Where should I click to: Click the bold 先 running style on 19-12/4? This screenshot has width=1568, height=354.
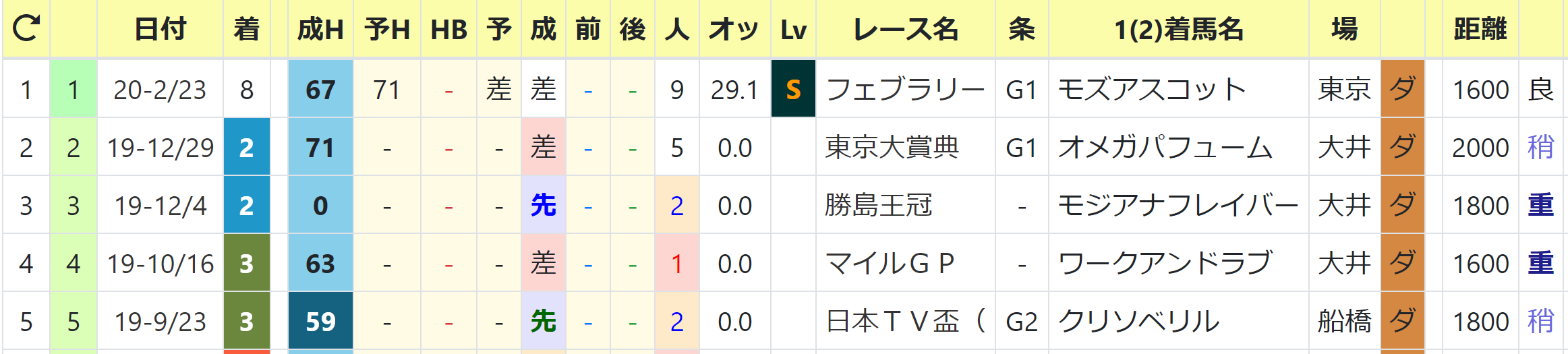coord(543,205)
